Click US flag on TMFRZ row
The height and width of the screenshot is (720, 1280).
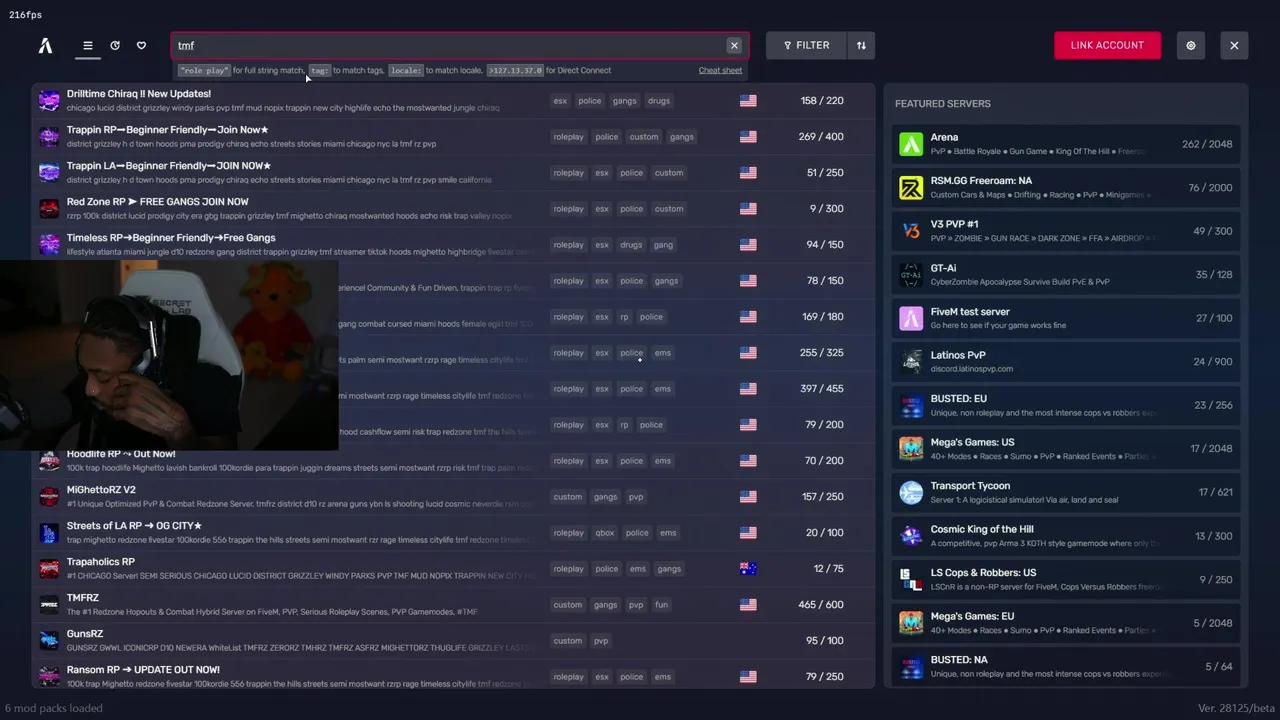[748, 604]
